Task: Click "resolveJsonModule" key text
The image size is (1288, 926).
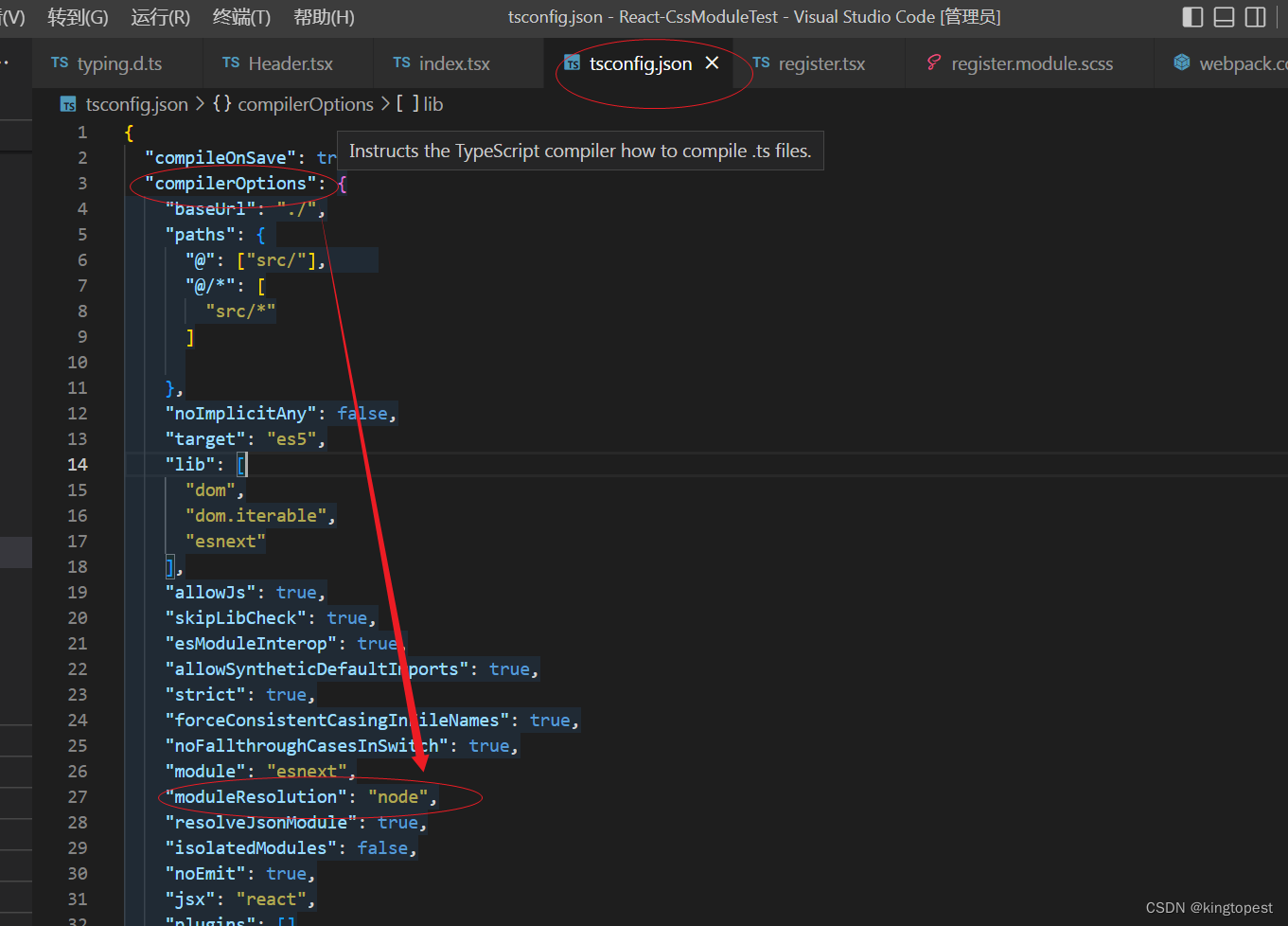Action: click(261, 822)
